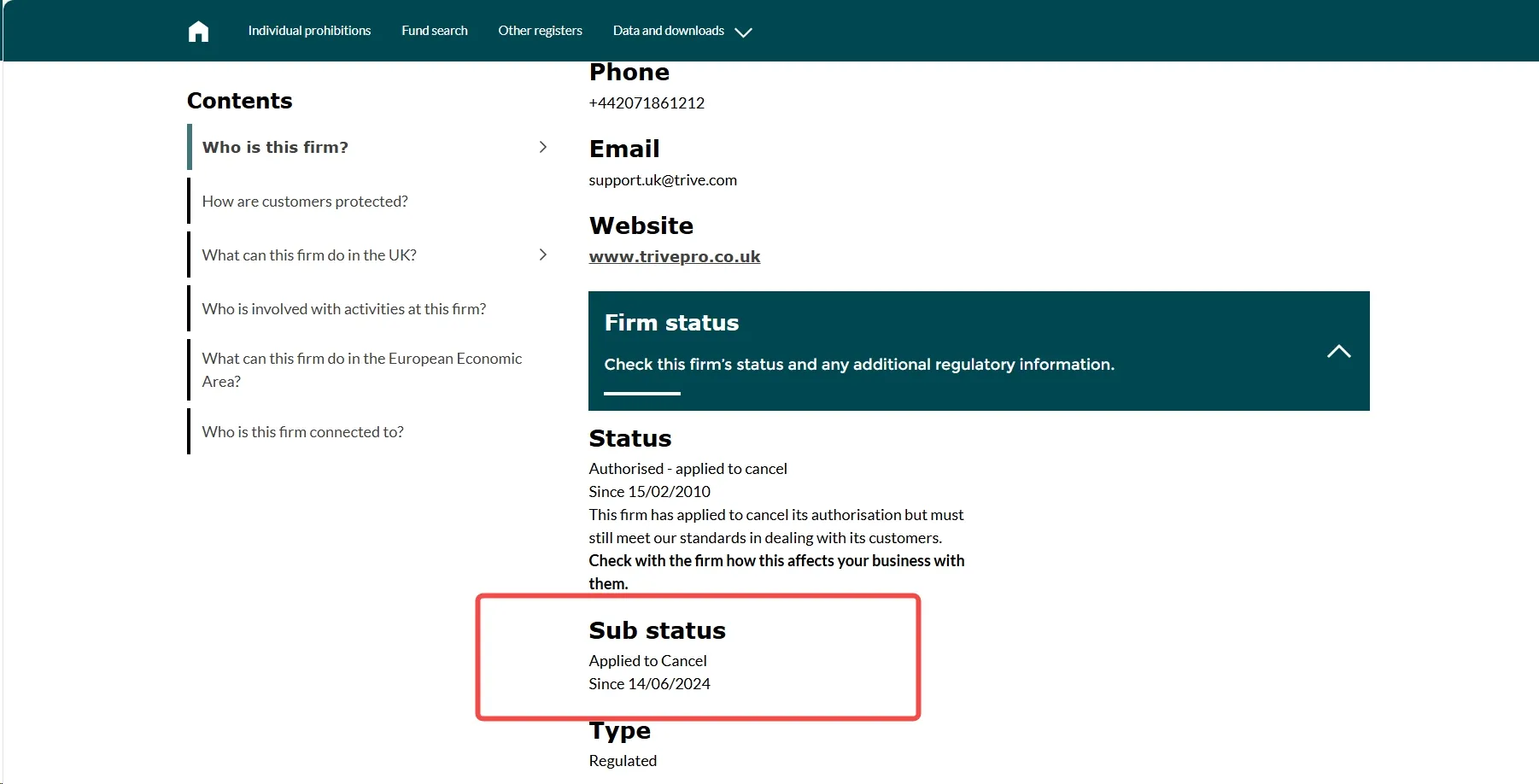Screen dimensions: 1539x784
Task: Expand arrow beside 'What can this firm do in the UK?'
Action: point(542,255)
